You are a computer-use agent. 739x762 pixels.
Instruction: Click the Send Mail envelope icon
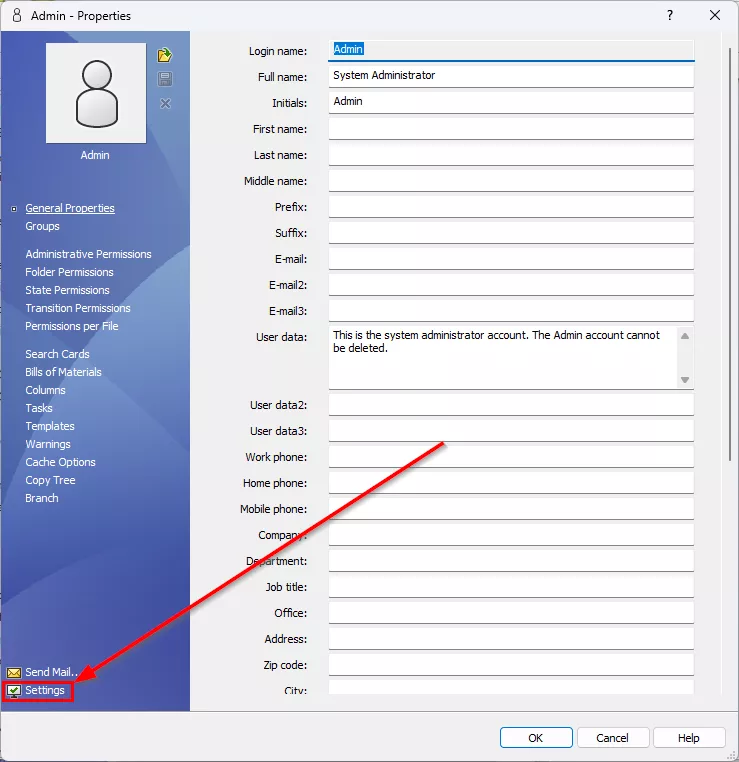coord(14,673)
